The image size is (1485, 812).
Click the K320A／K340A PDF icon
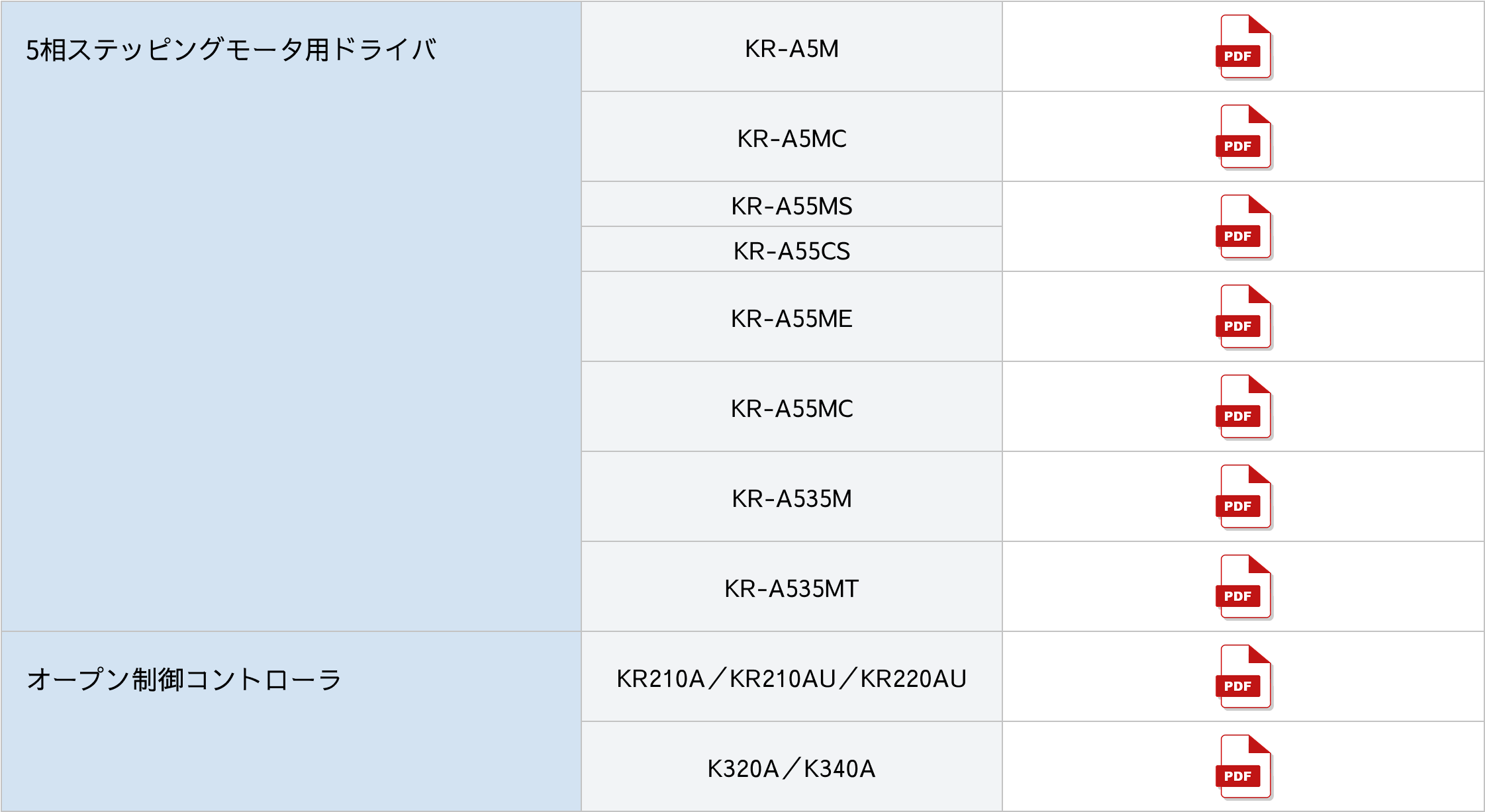pos(1244,767)
